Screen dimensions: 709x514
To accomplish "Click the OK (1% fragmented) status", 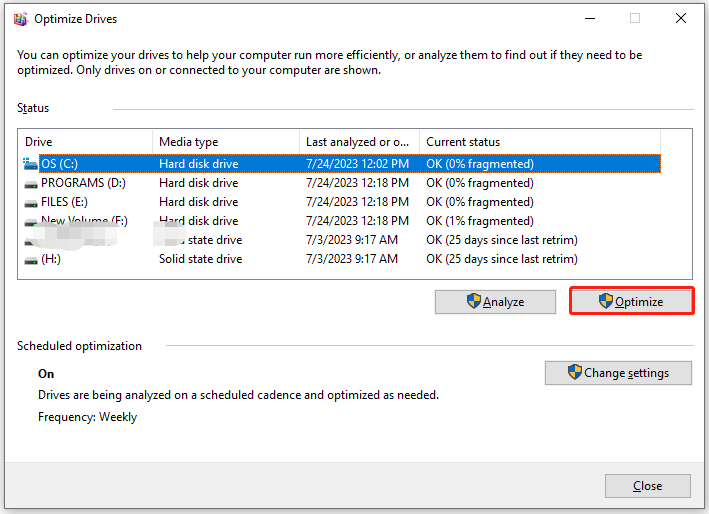I will [x=480, y=221].
